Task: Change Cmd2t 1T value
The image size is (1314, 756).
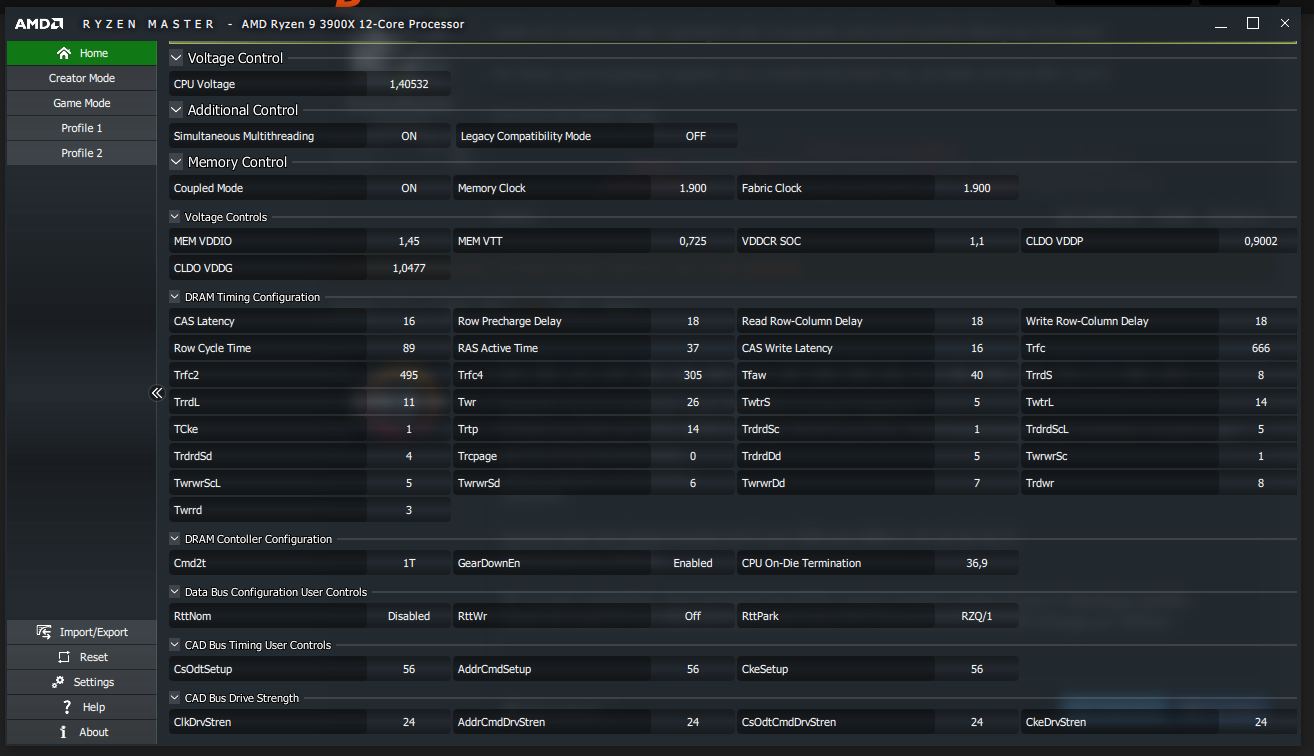Action: 409,563
